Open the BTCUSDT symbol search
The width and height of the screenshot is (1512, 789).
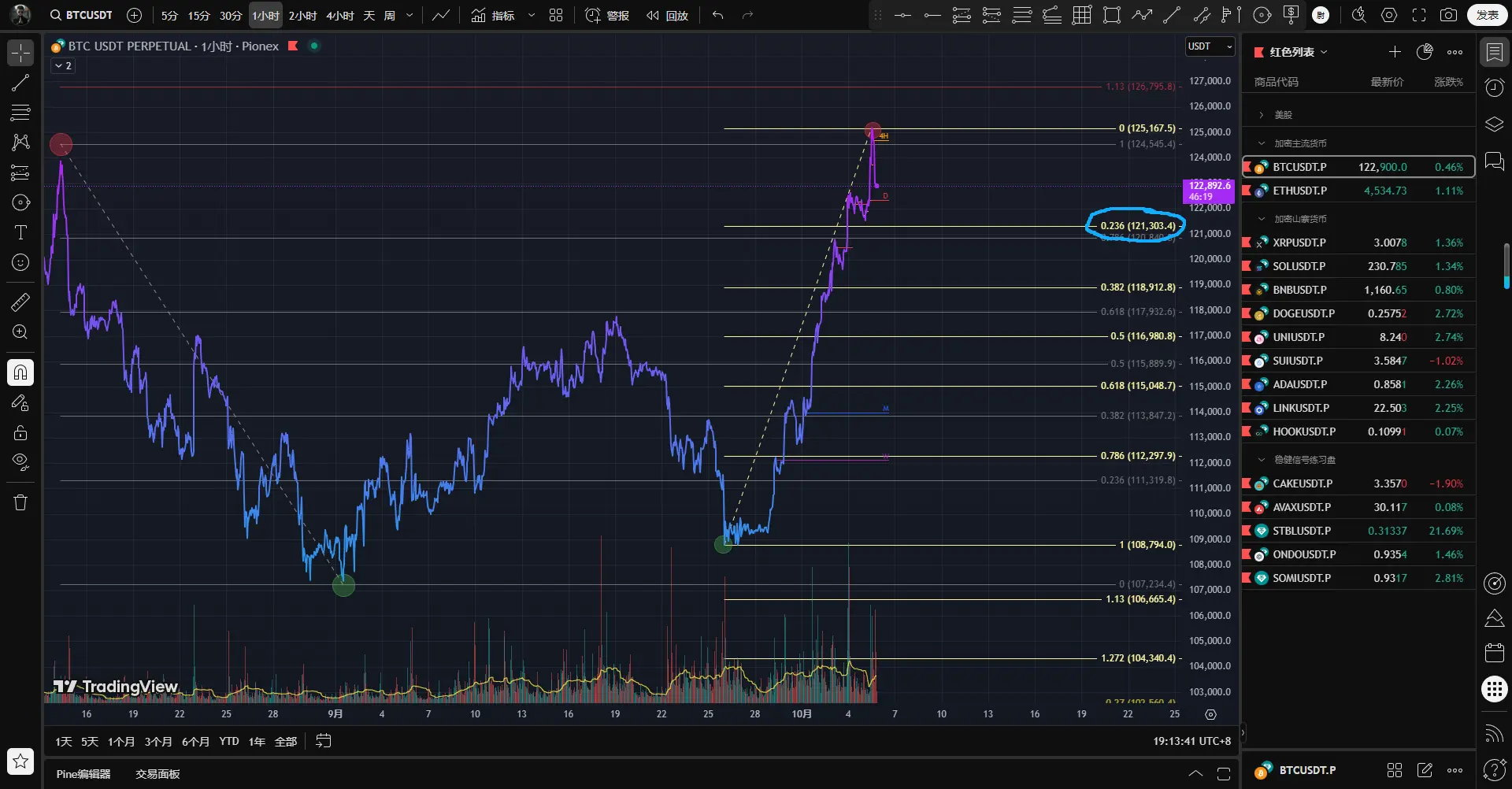(x=81, y=15)
